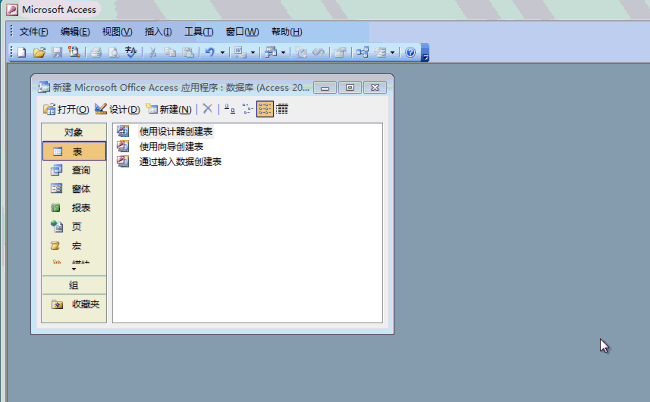This screenshot has height=402, width=650.
Task: Select 查询 in the objects list
Action: [x=74, y=170]
